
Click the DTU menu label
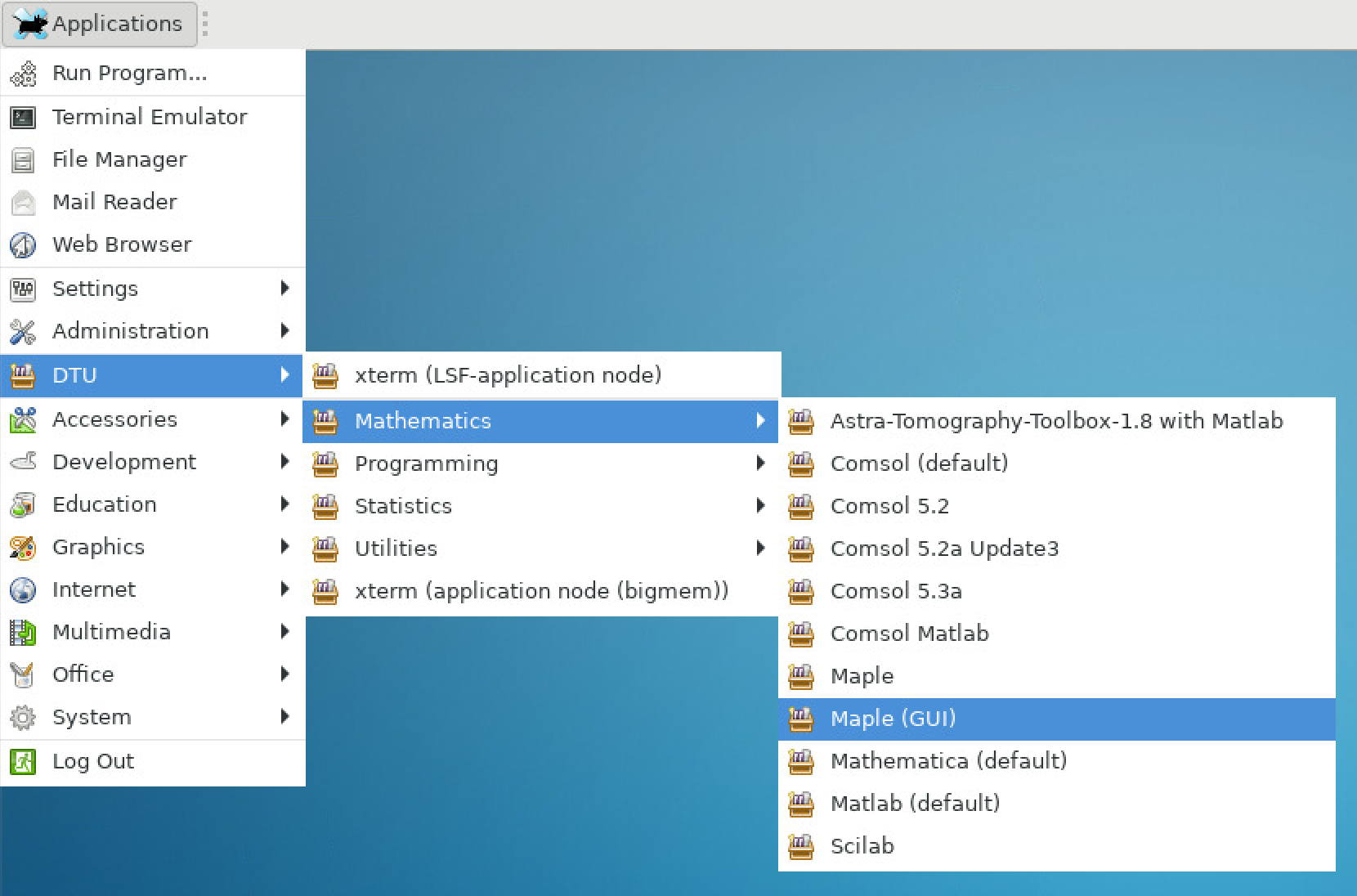coord(74,375)
